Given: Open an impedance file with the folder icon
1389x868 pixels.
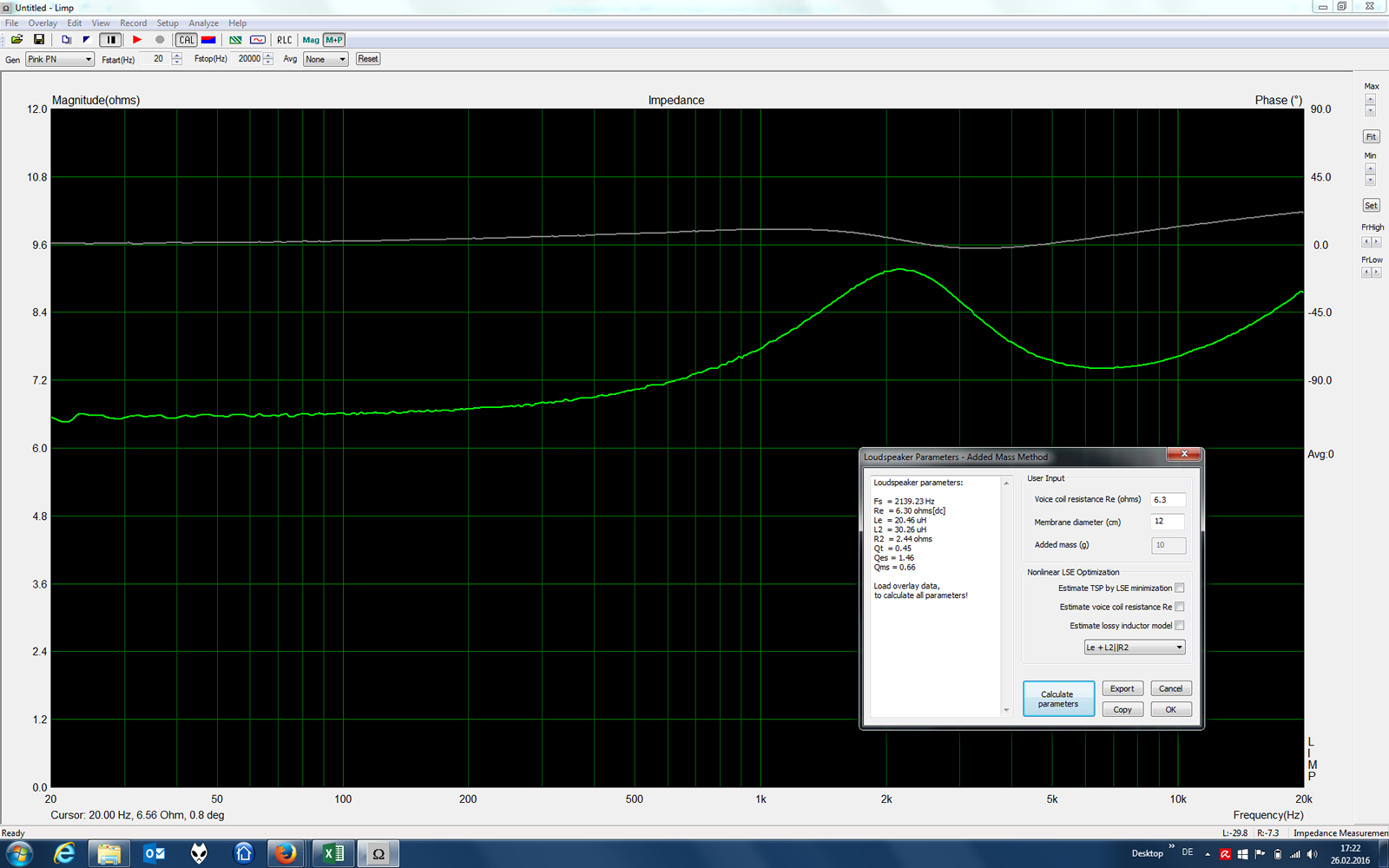Looking at the screenshot, I should [16, 40].
